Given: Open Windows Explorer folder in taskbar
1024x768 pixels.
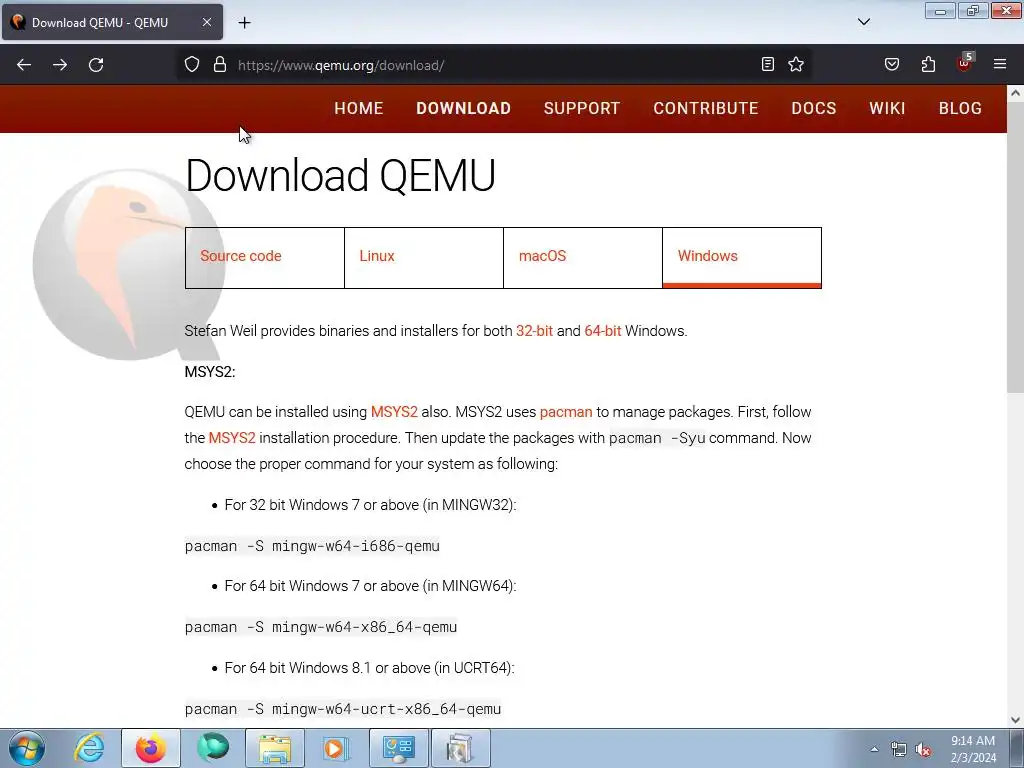Looking at the screenshot, I should click(275, 748).
